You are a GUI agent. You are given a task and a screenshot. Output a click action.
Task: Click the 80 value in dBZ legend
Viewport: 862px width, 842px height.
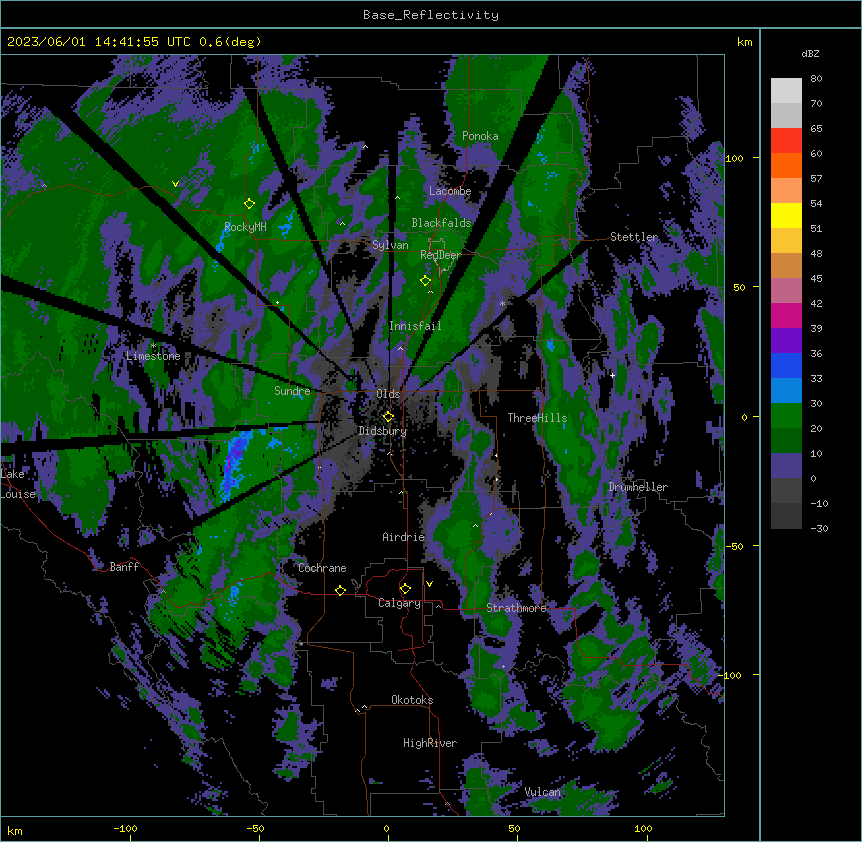(816, 78)
